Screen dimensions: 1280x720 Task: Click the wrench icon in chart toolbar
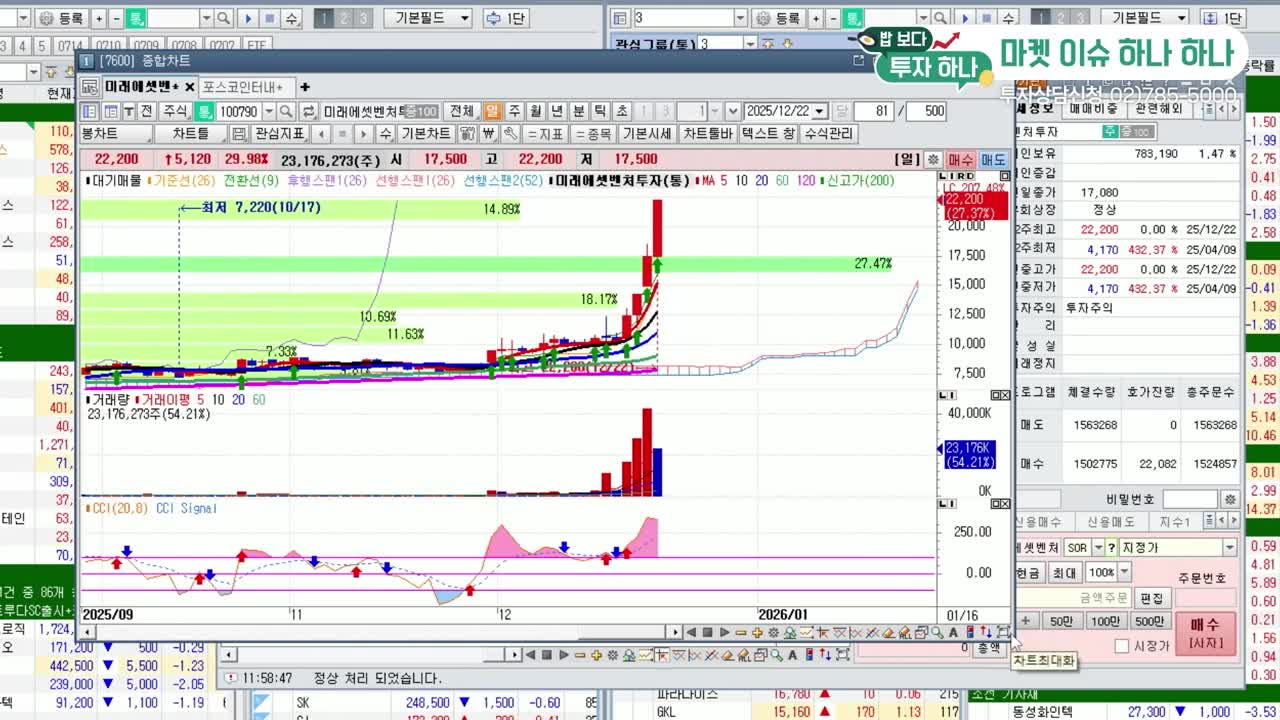coord(510,133)
